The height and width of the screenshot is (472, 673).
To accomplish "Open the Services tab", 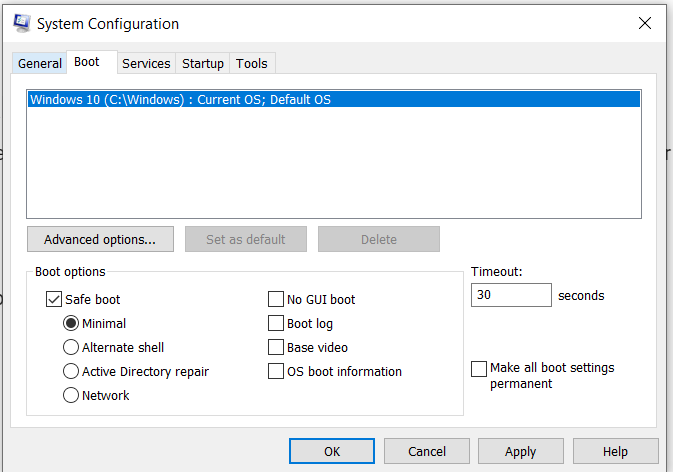I will [x=146, y=63].
